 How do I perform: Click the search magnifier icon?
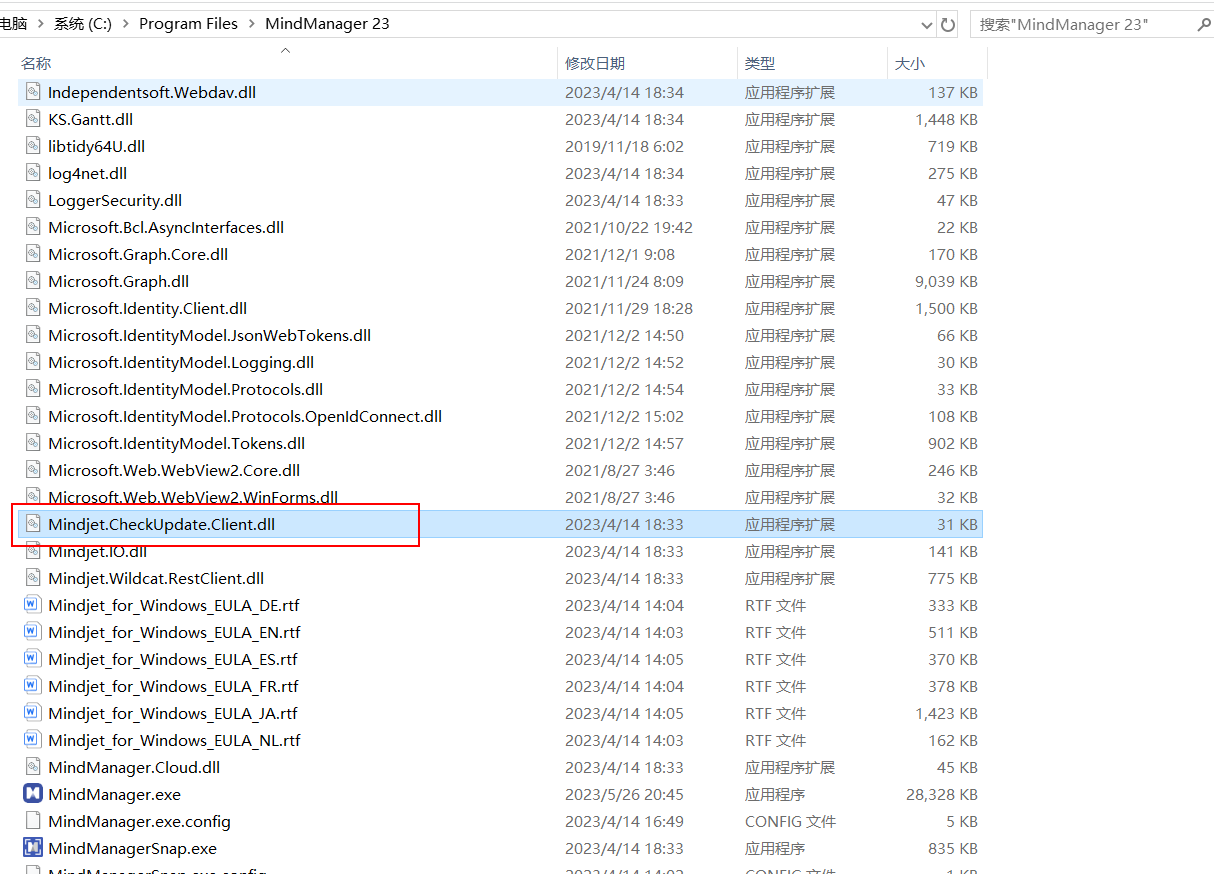click(x=1203, y=23)
